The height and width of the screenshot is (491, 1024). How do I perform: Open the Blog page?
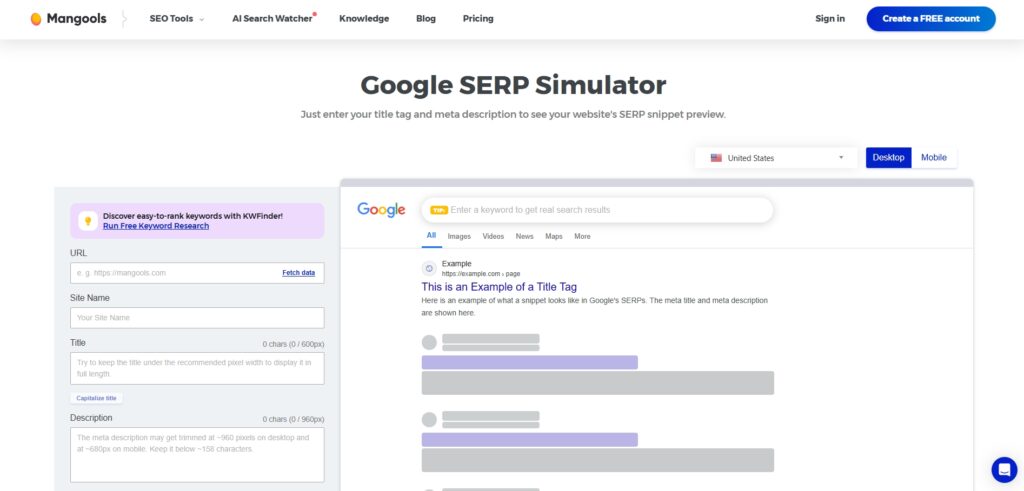(426, 19)
